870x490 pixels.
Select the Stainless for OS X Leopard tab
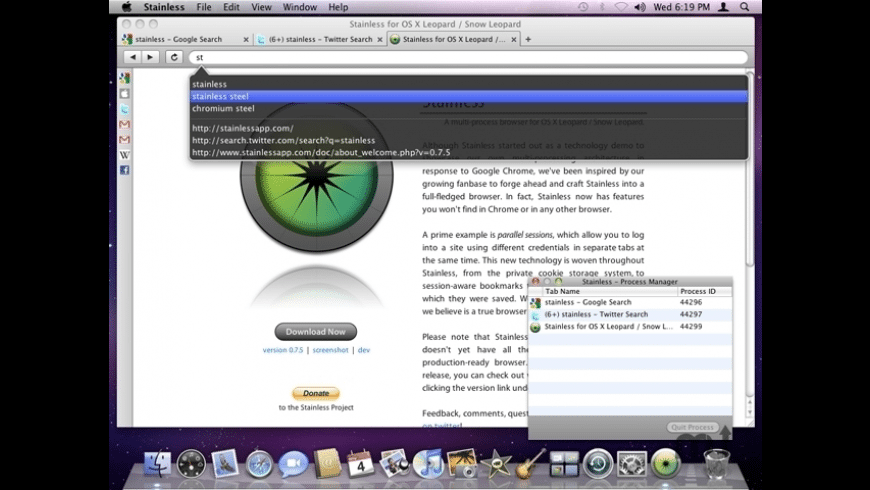click(x=453, y=39)
